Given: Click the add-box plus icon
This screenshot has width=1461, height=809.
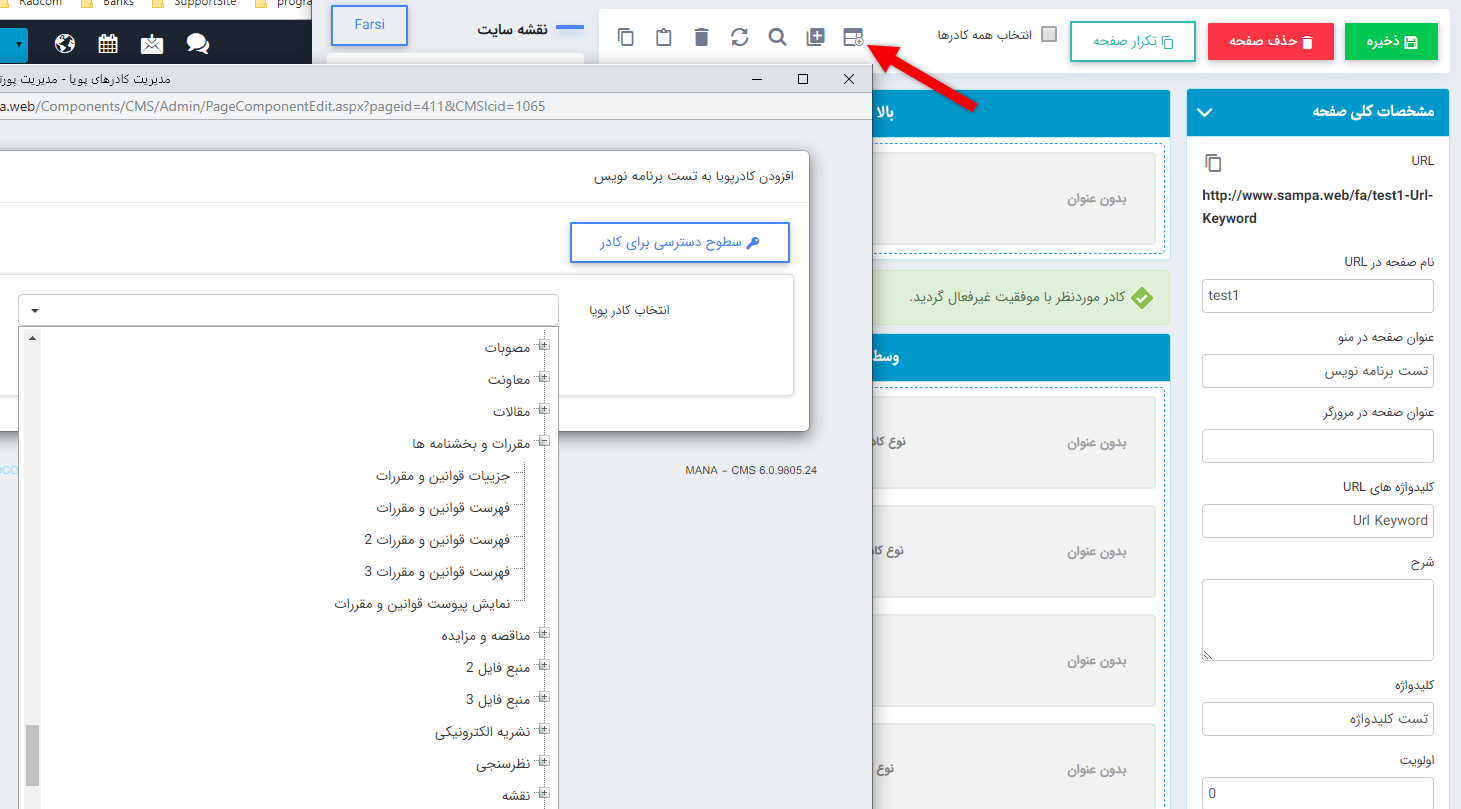Looking at the screenshot, I should pyautogui.click(x=815, y=38).
